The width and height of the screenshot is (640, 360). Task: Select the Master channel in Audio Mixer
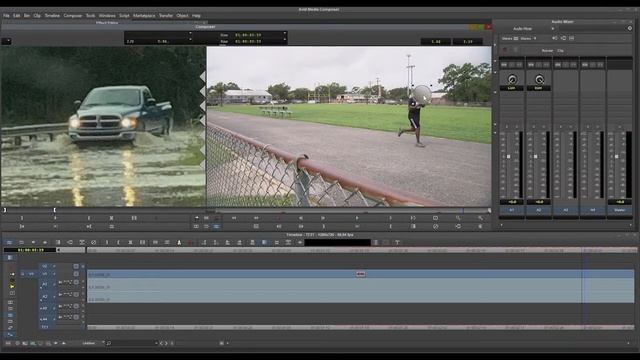point(620,210)
